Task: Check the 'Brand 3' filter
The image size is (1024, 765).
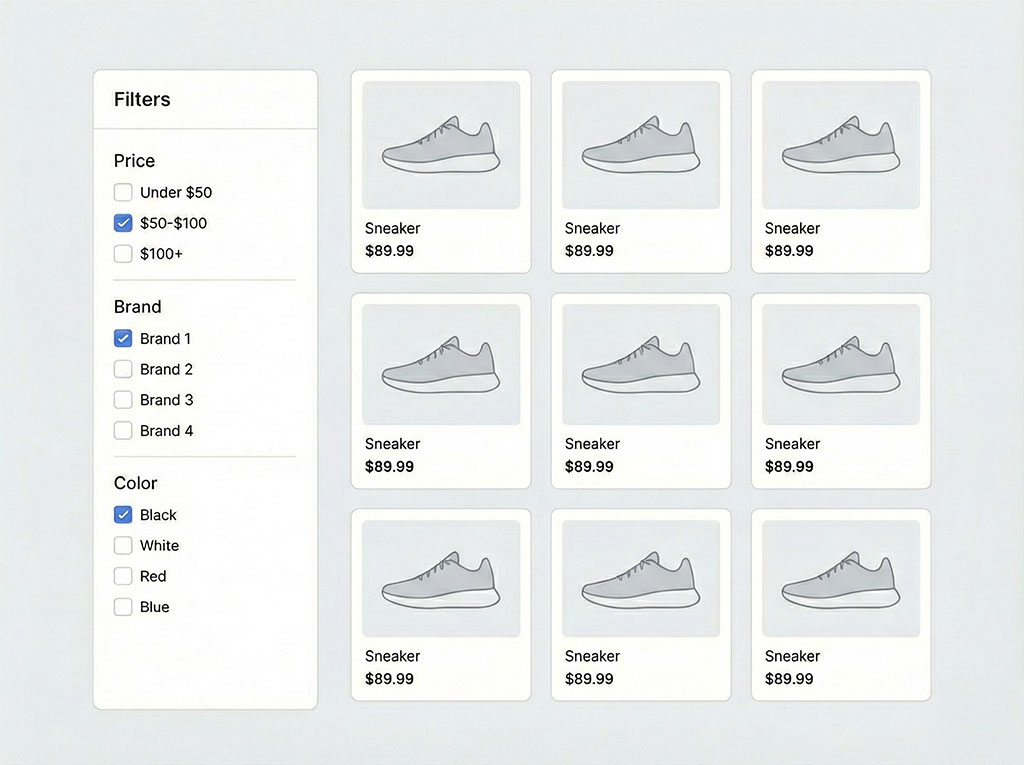Action: [x=123, y=400]
